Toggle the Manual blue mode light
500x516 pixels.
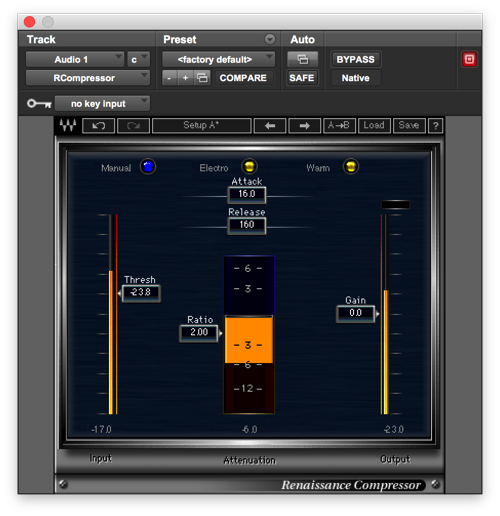tap(148, 166)
